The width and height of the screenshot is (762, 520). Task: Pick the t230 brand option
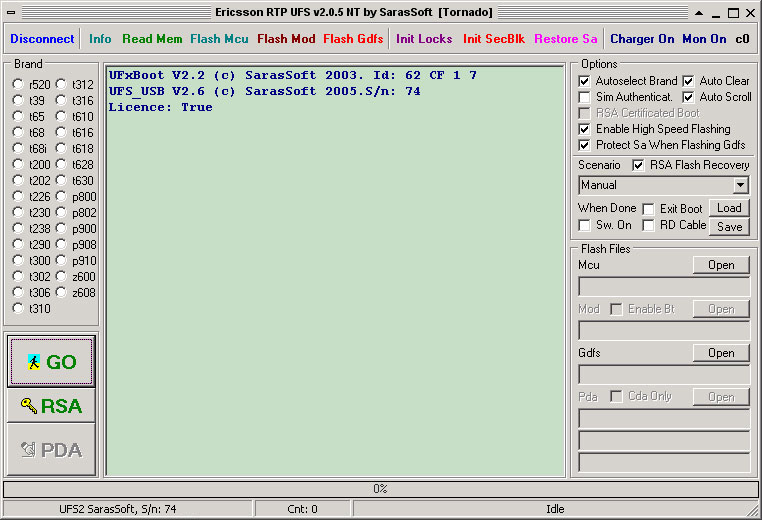click(18, 212)
